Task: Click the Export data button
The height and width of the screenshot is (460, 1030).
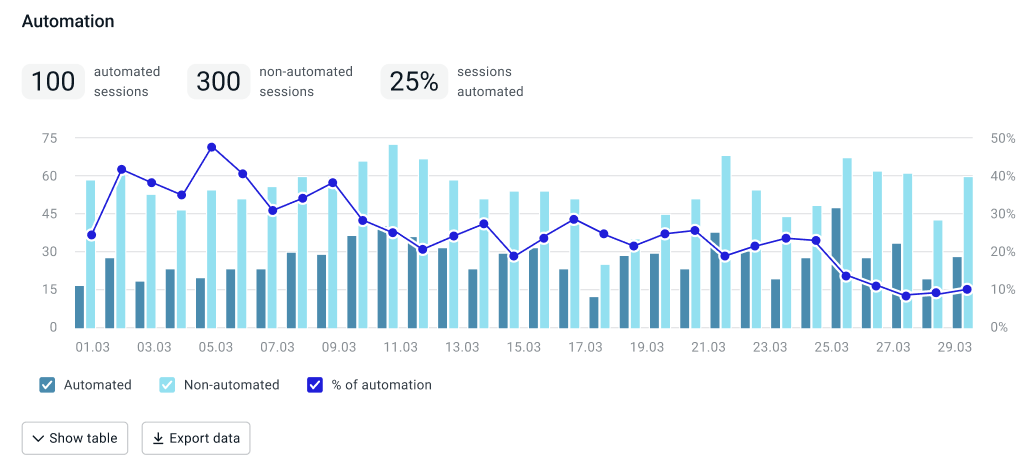Action: (196, 438)
